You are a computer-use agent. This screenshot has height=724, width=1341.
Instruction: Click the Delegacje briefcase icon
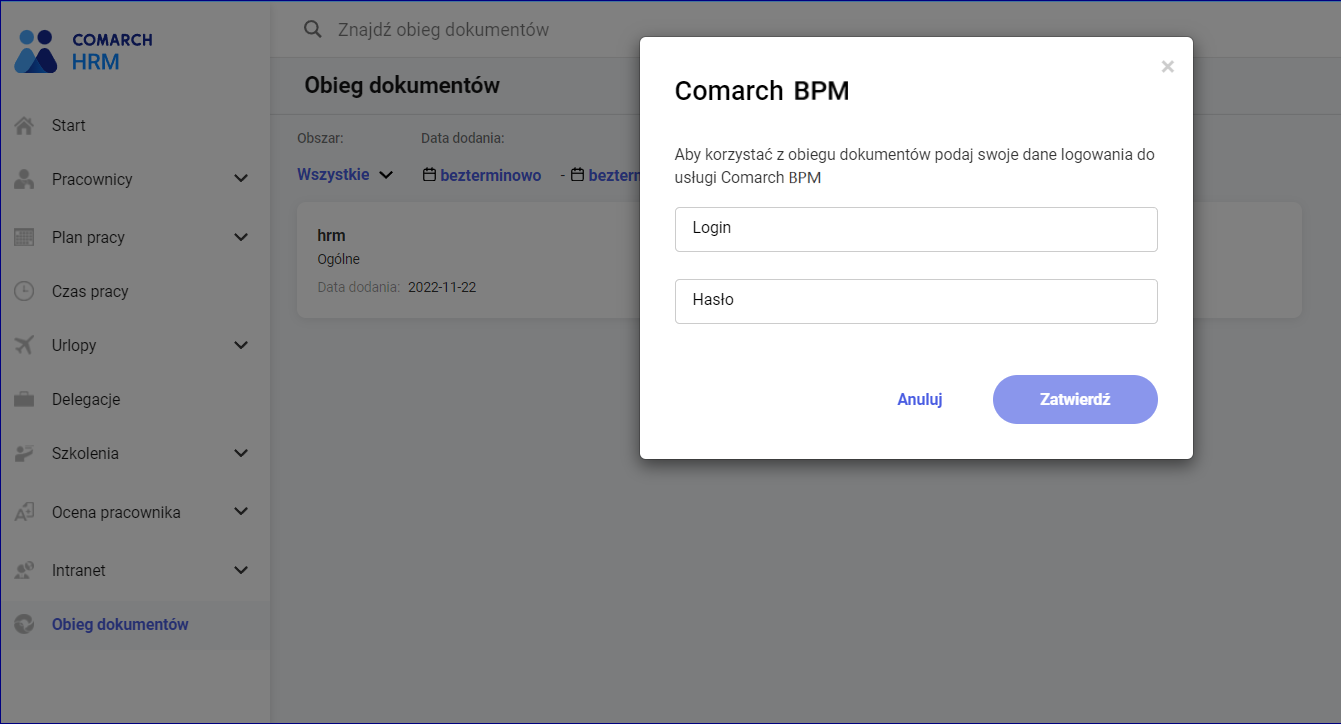point(24,400)
